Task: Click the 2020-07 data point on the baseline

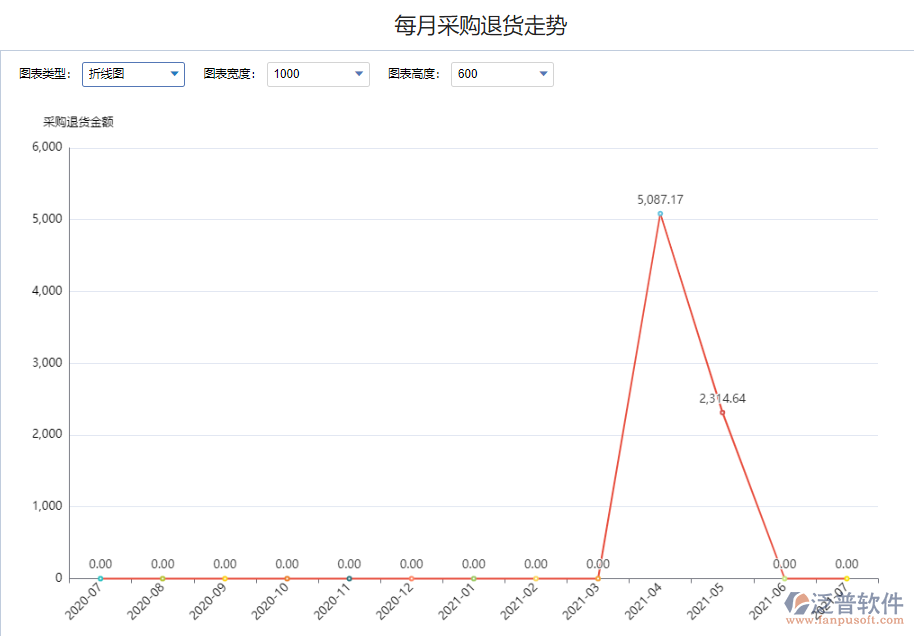Action: tap(99, 577)
